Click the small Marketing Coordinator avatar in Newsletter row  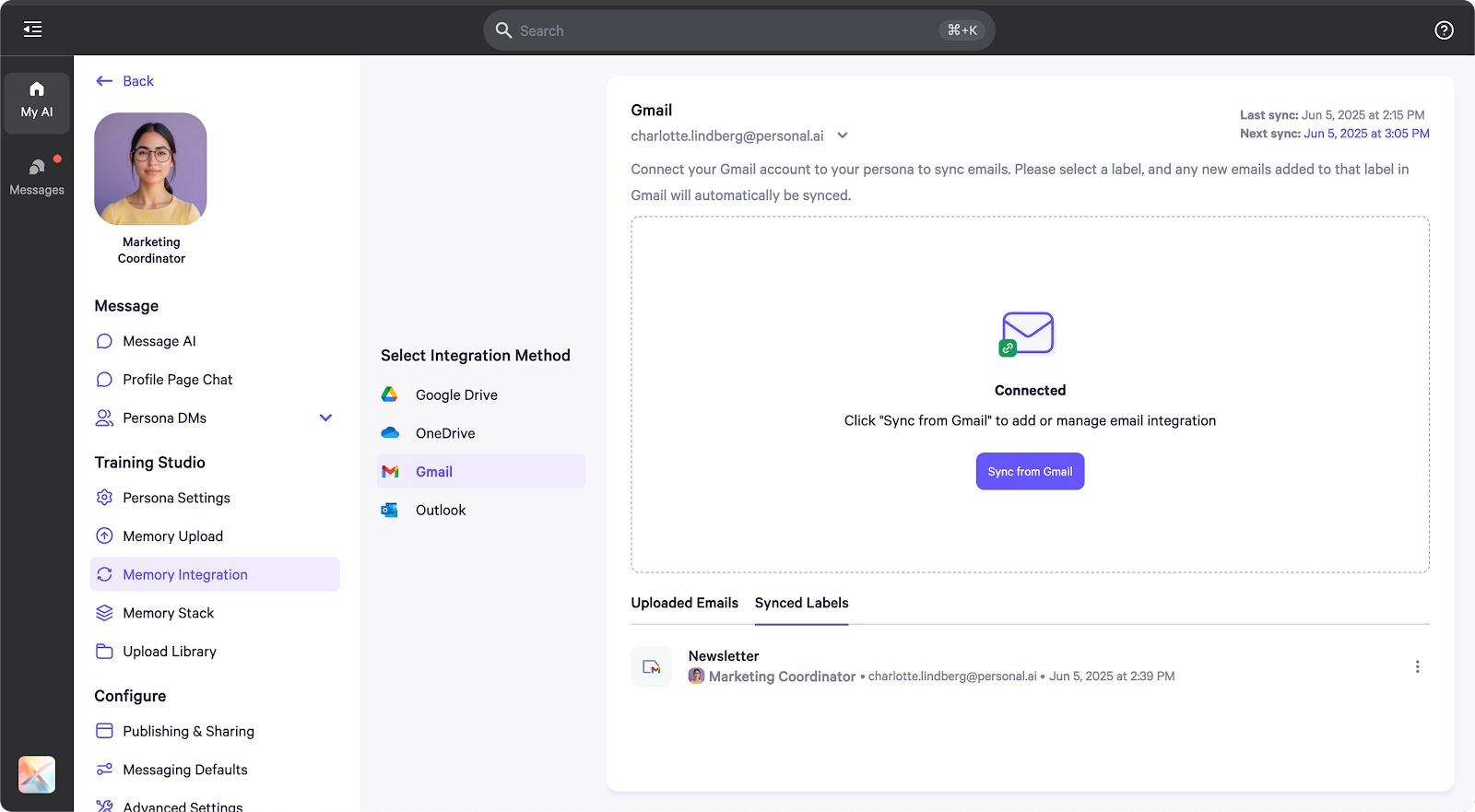pyautogui.click(x=697, y=676)
